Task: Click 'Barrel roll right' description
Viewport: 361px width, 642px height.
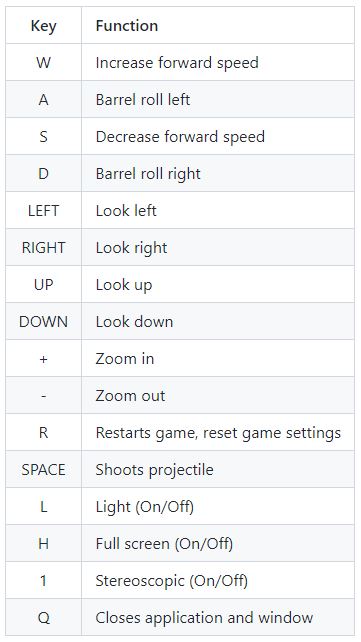Action: click(148, 174)
